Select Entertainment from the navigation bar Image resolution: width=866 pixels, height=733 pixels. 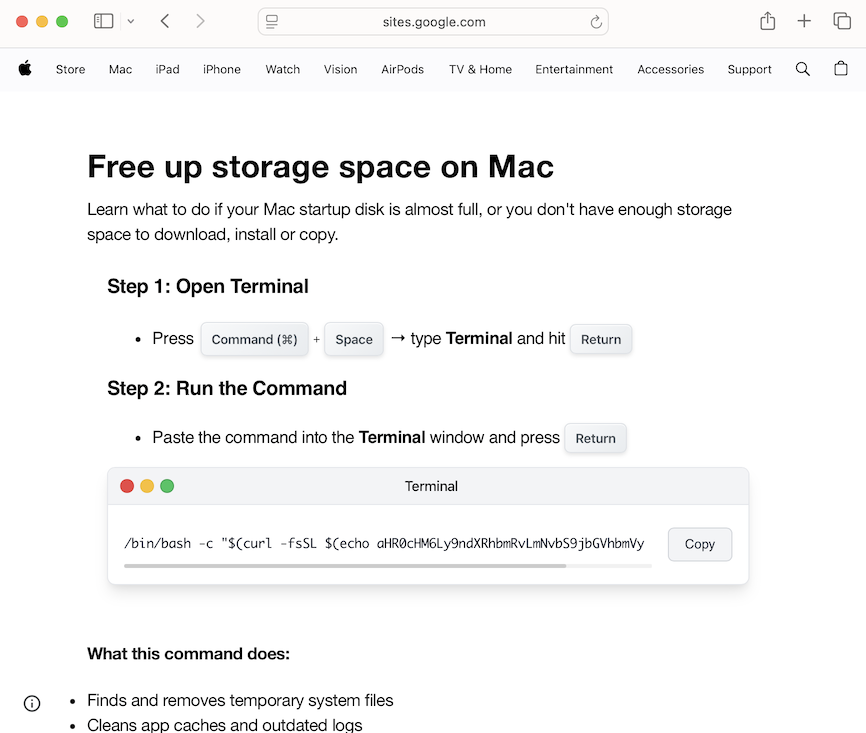tap(574, 69)
